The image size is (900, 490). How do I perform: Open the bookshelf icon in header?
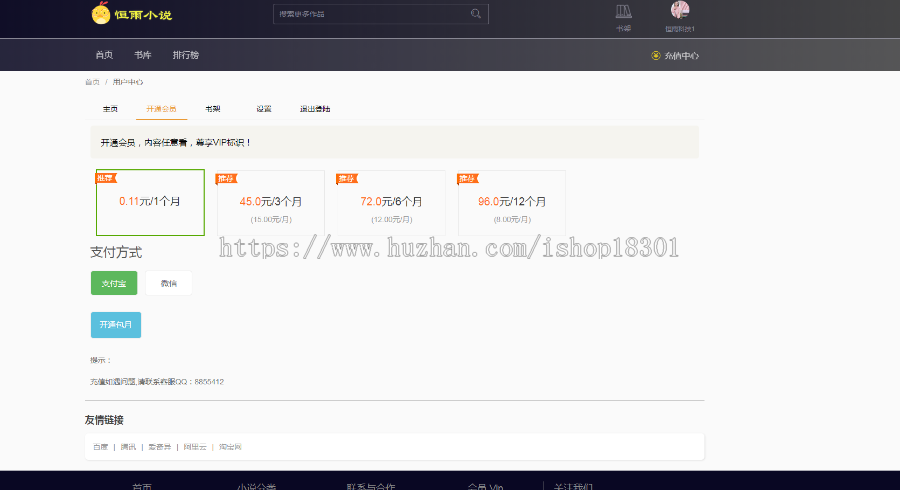point(623,11)
